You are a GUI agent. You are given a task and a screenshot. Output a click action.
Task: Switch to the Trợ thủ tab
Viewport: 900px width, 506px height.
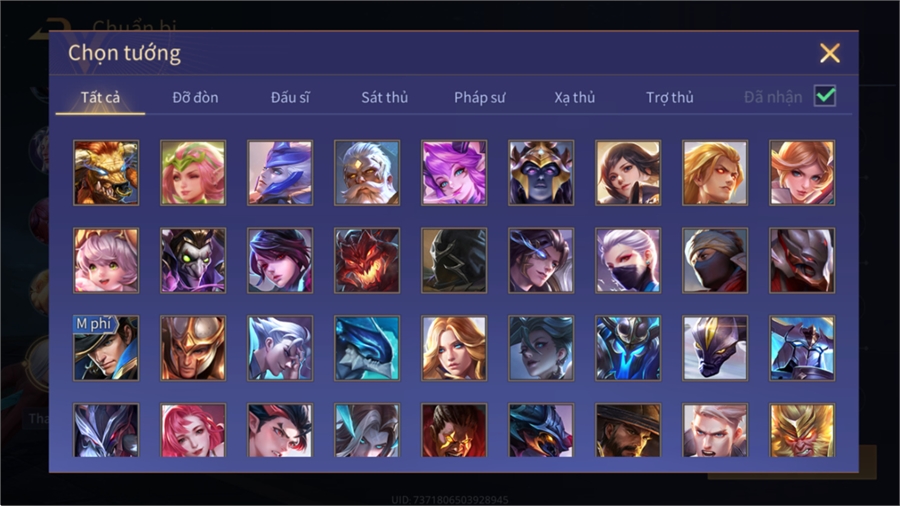(x=670, y=98)
